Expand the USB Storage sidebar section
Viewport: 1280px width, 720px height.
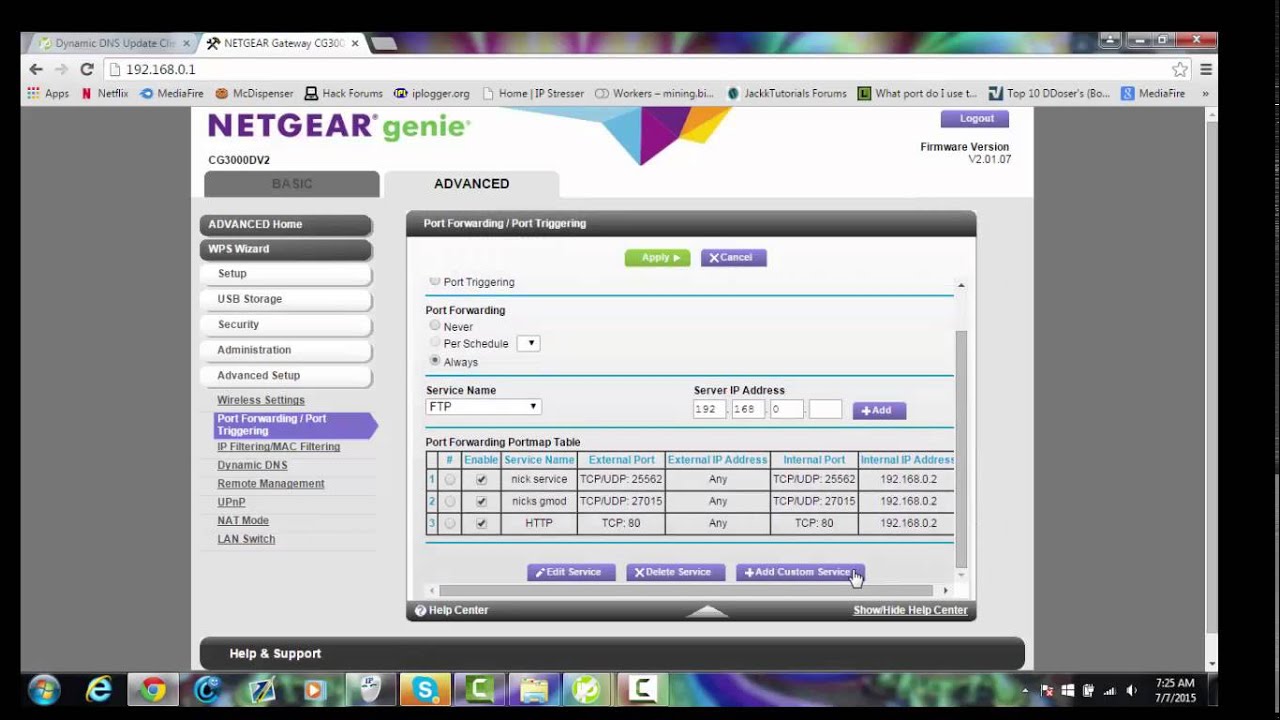point(286,299)
